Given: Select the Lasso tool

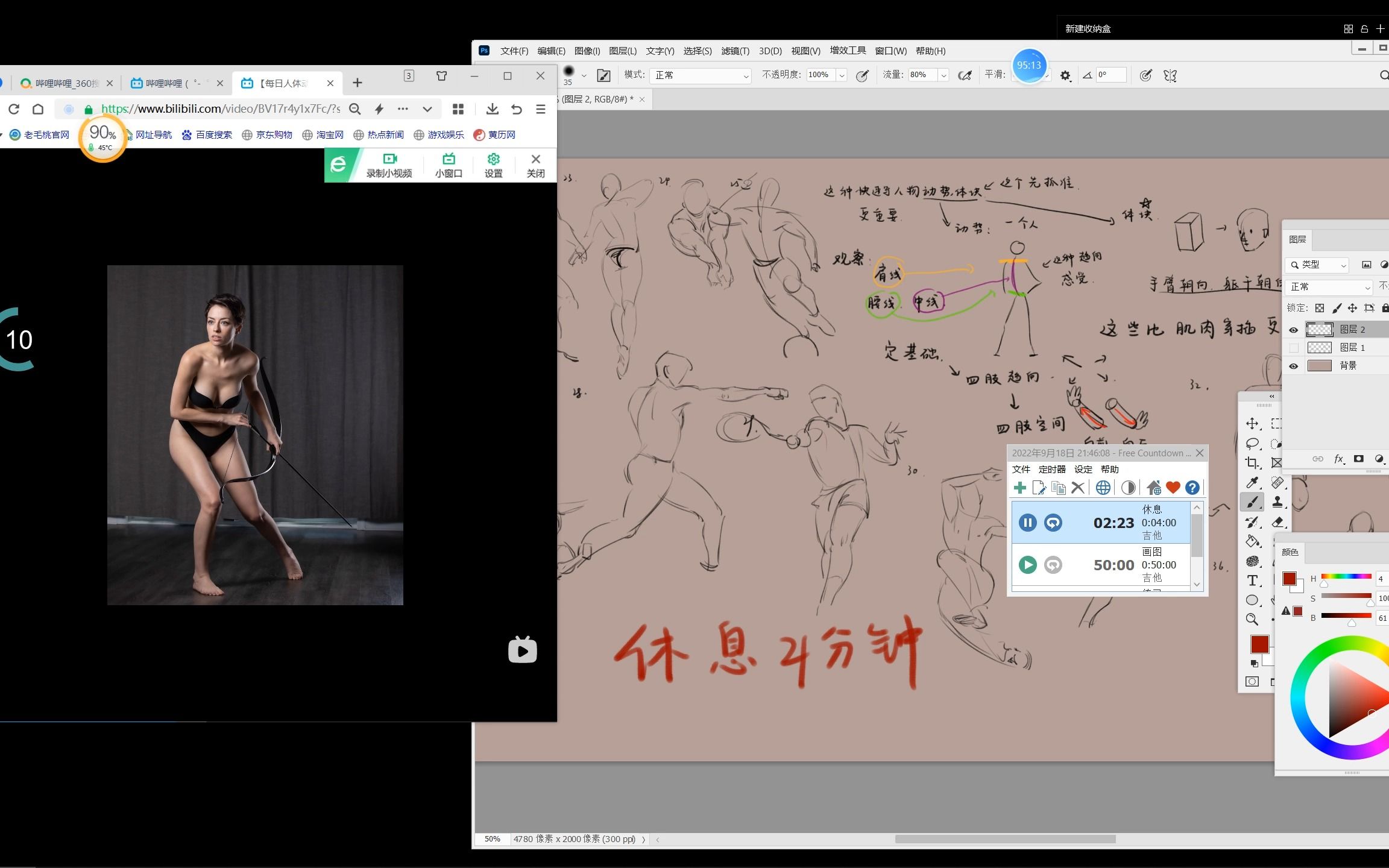Looking at the screenshot, I should point(1252,444).
